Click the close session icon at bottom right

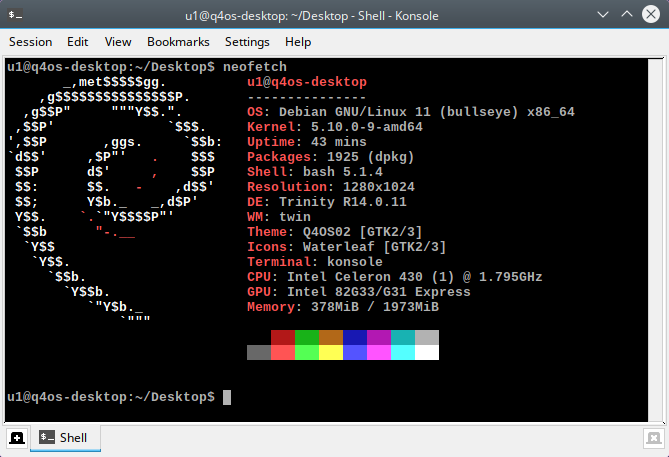point(654,438)
